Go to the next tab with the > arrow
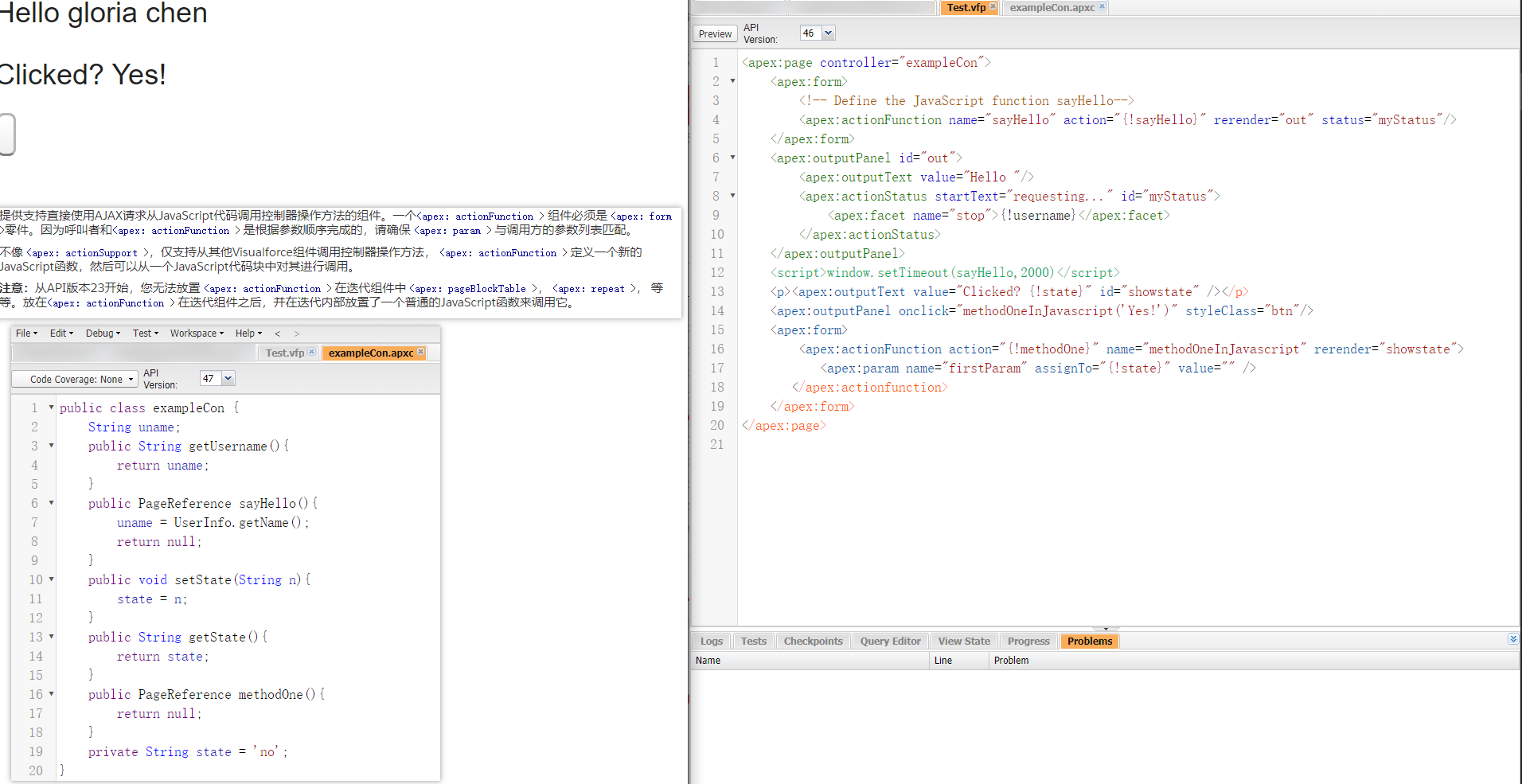This screenshot has width=1522, height=784. click(x=297, y=333)
